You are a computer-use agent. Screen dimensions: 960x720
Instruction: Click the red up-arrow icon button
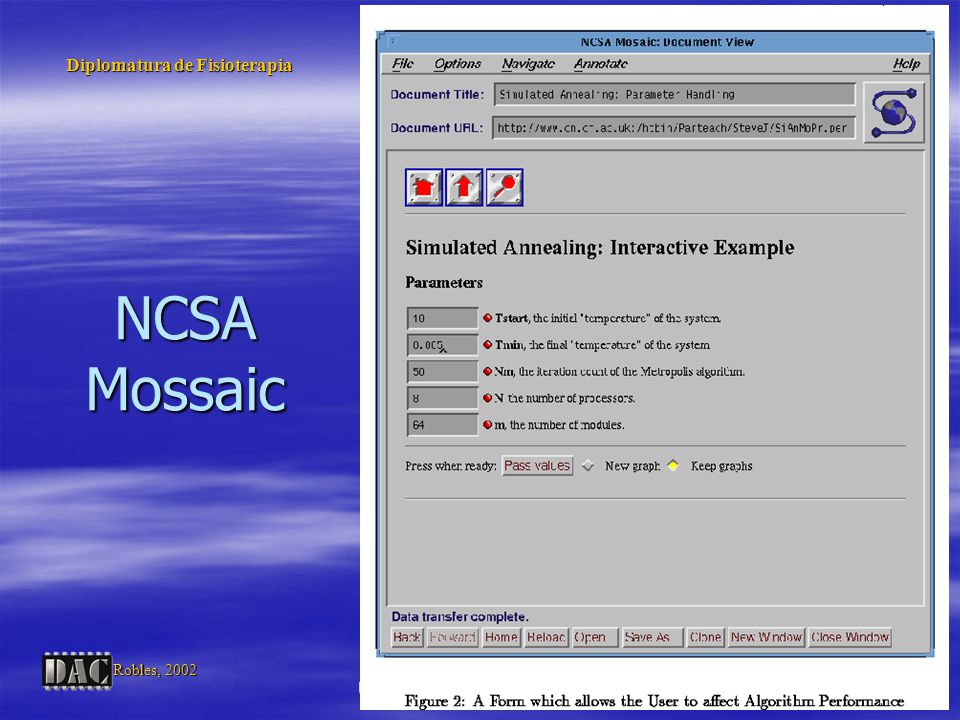pyautogui.click(x=464, y=187)
